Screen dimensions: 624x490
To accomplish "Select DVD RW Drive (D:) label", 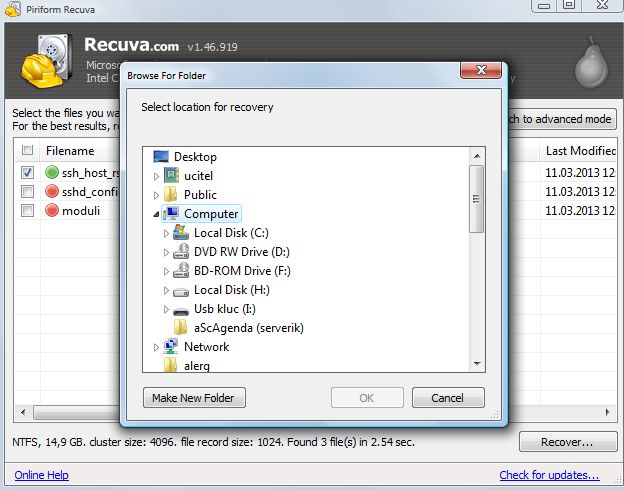I will click(242, 252).
